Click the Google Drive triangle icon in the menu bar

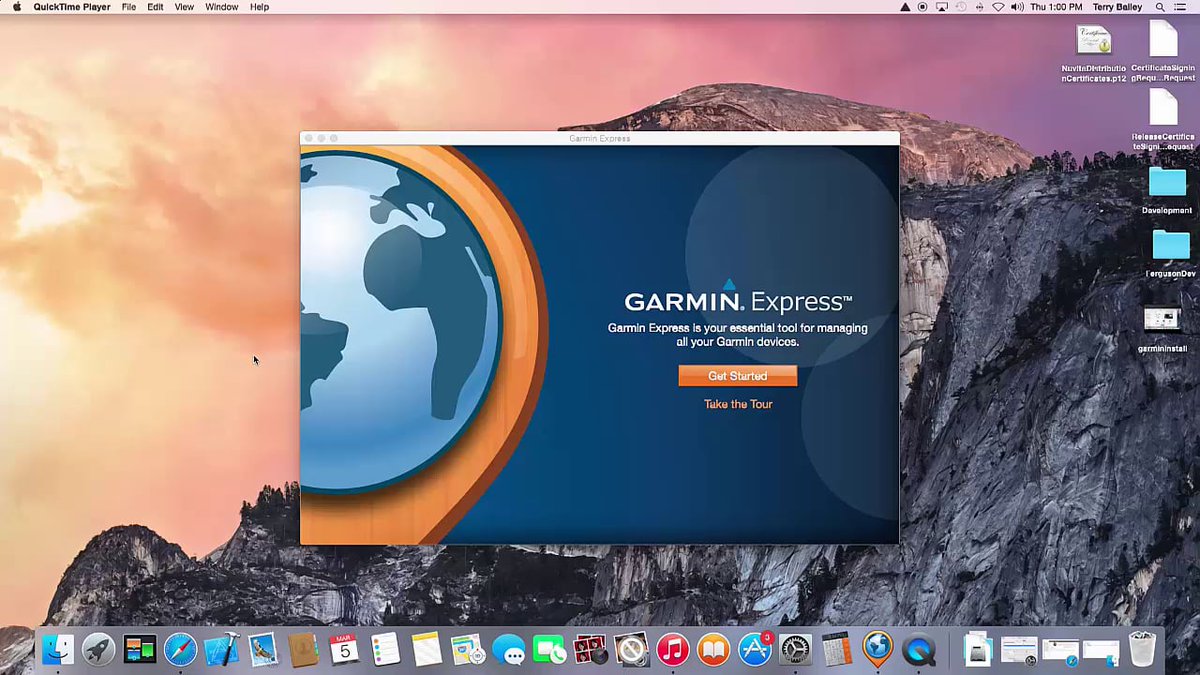click(905, 7)
